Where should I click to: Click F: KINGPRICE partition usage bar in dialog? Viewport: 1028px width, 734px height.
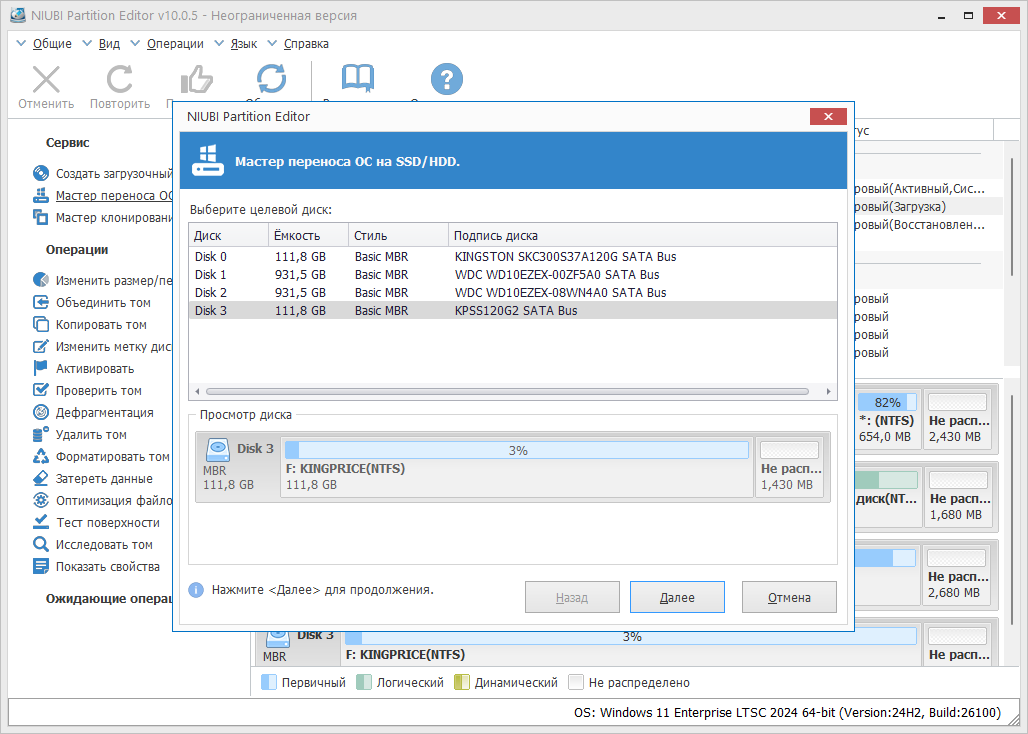pyautogui.click(x=517, y=450)
